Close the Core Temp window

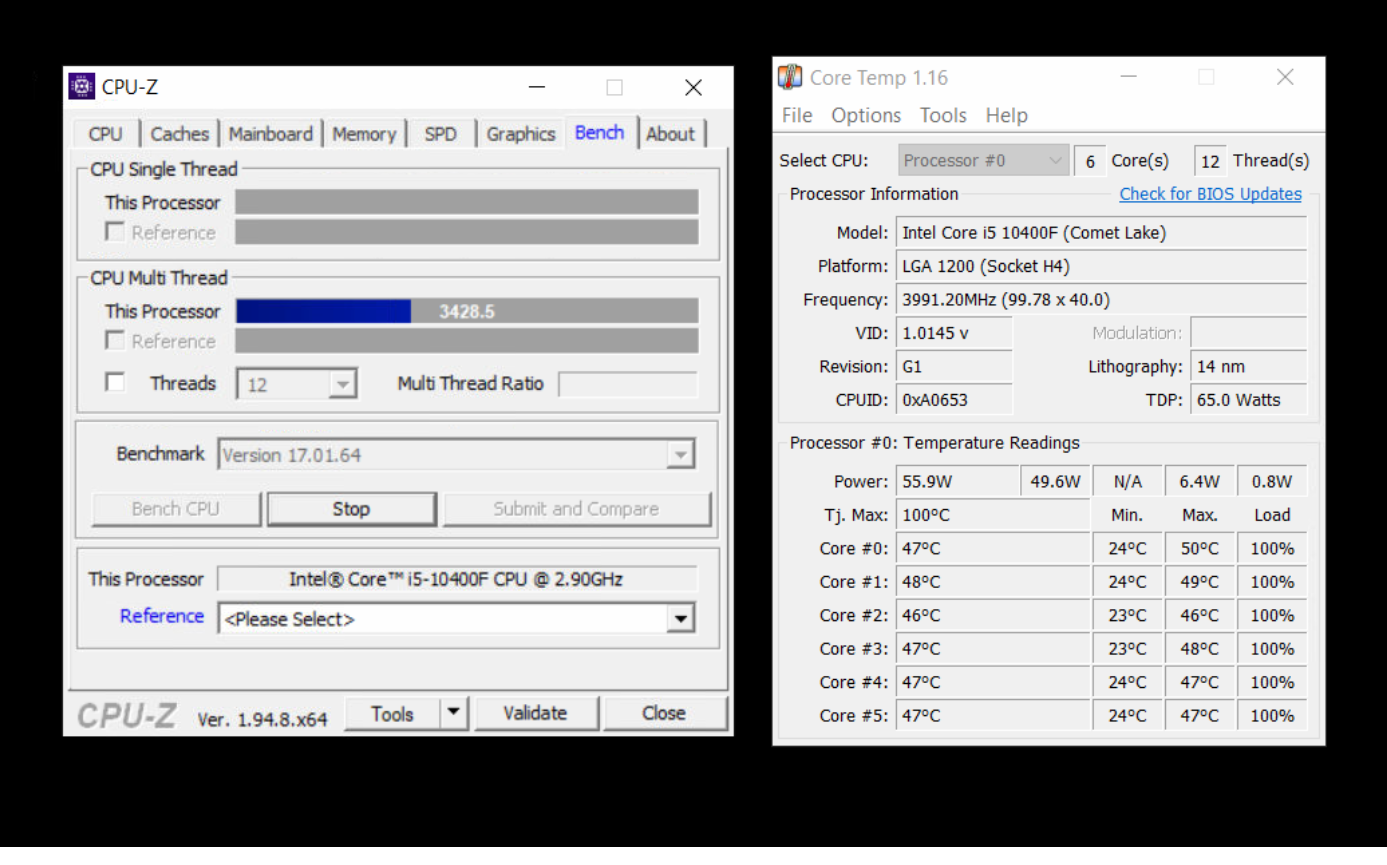click(1285, 77)
